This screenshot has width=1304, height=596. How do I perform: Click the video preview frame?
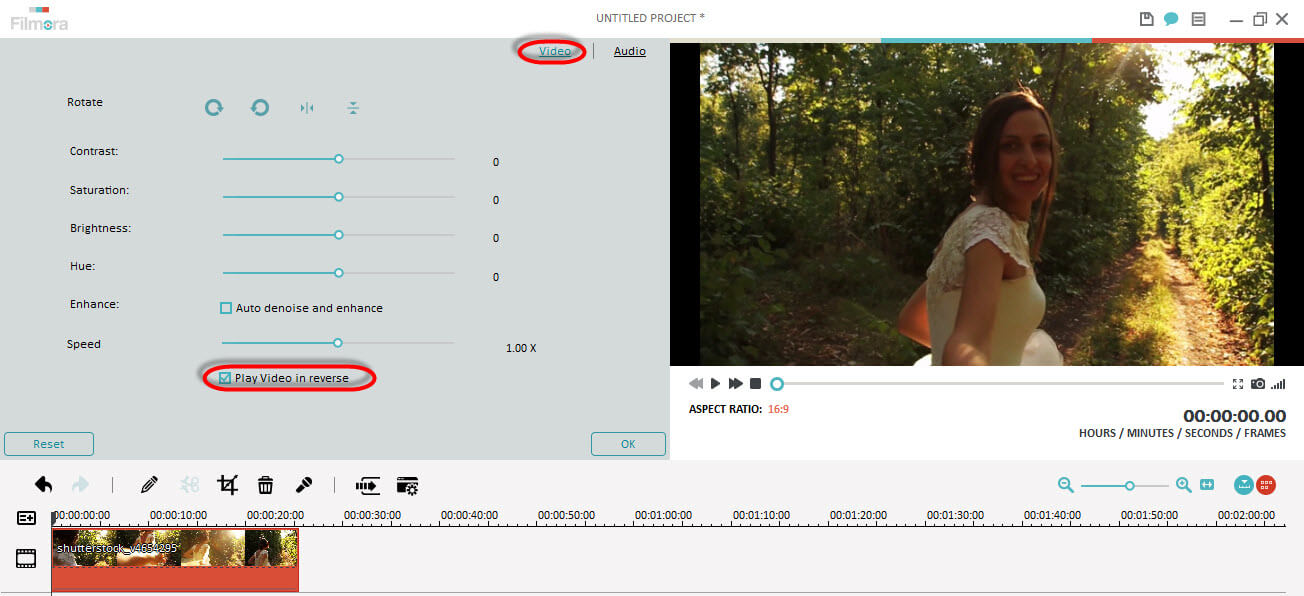point(986,204)
